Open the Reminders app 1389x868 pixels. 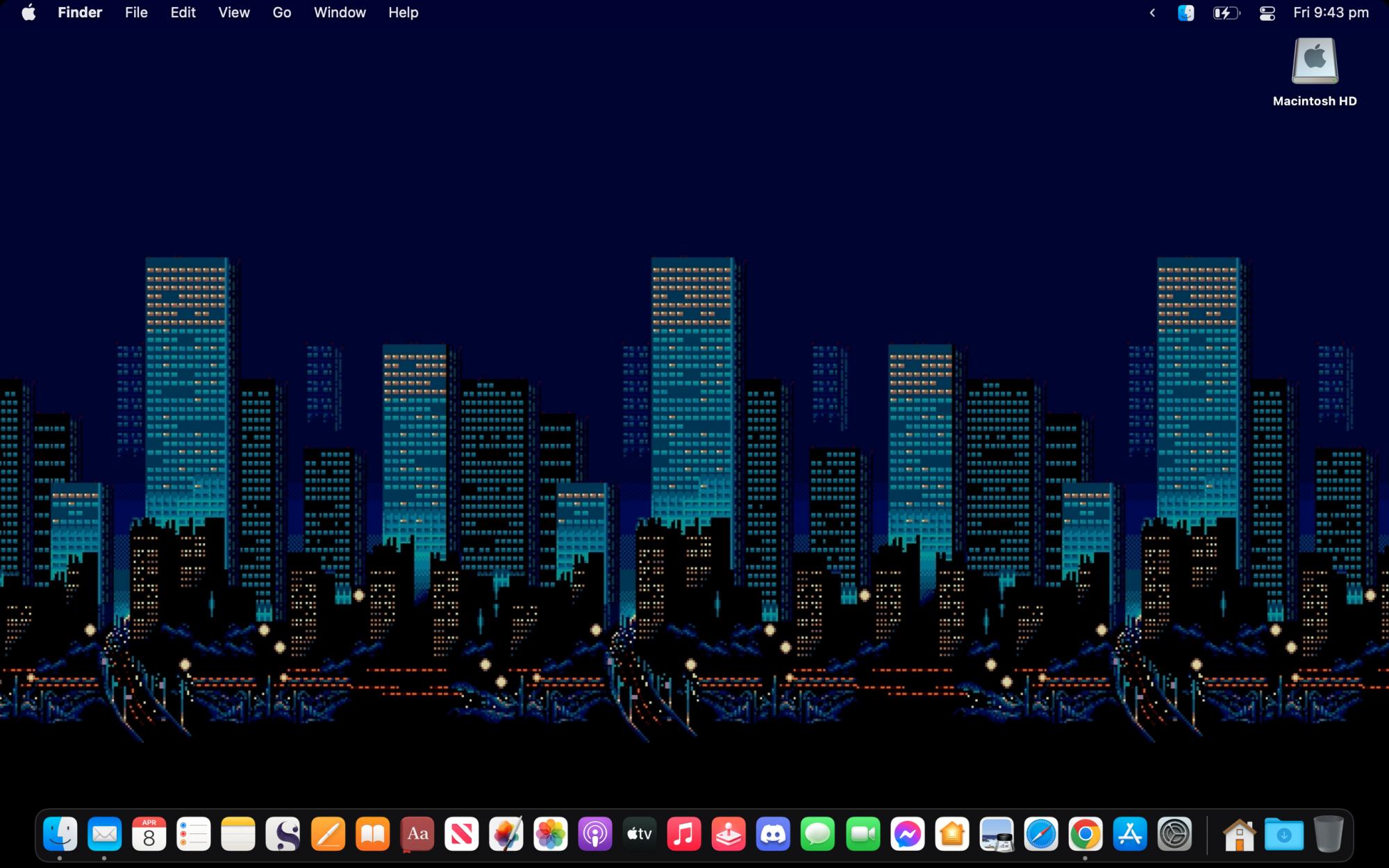[194, 834]
